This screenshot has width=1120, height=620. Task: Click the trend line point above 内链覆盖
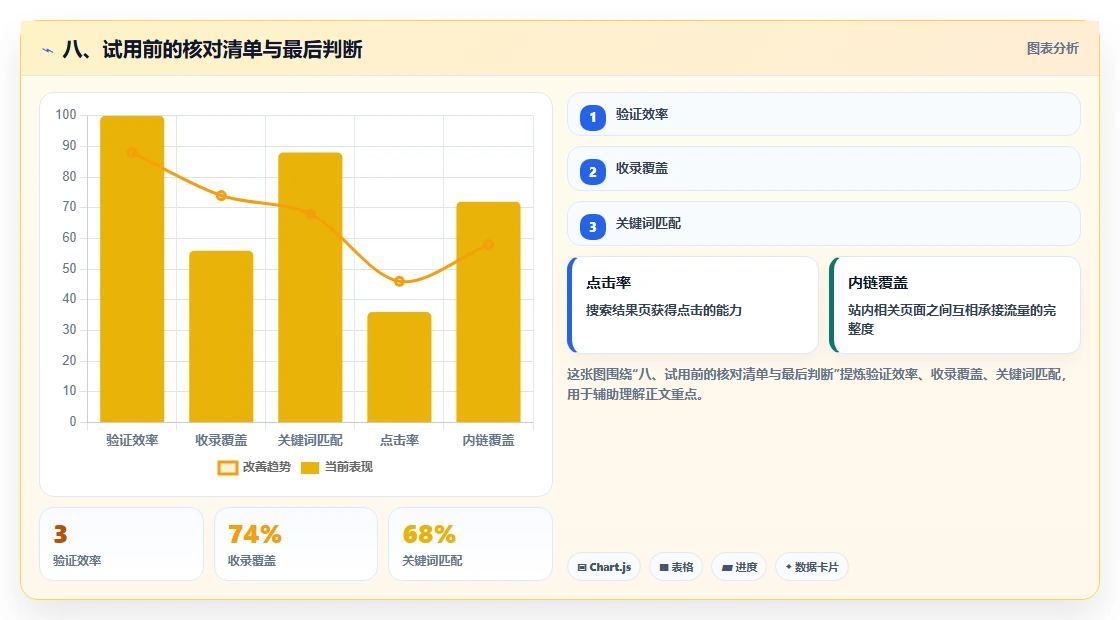click(x=489, y=245)
